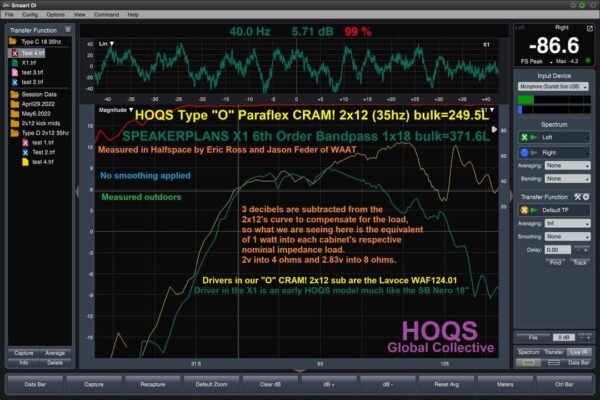
Task: Open the Config menu
Action: (30, 15)
